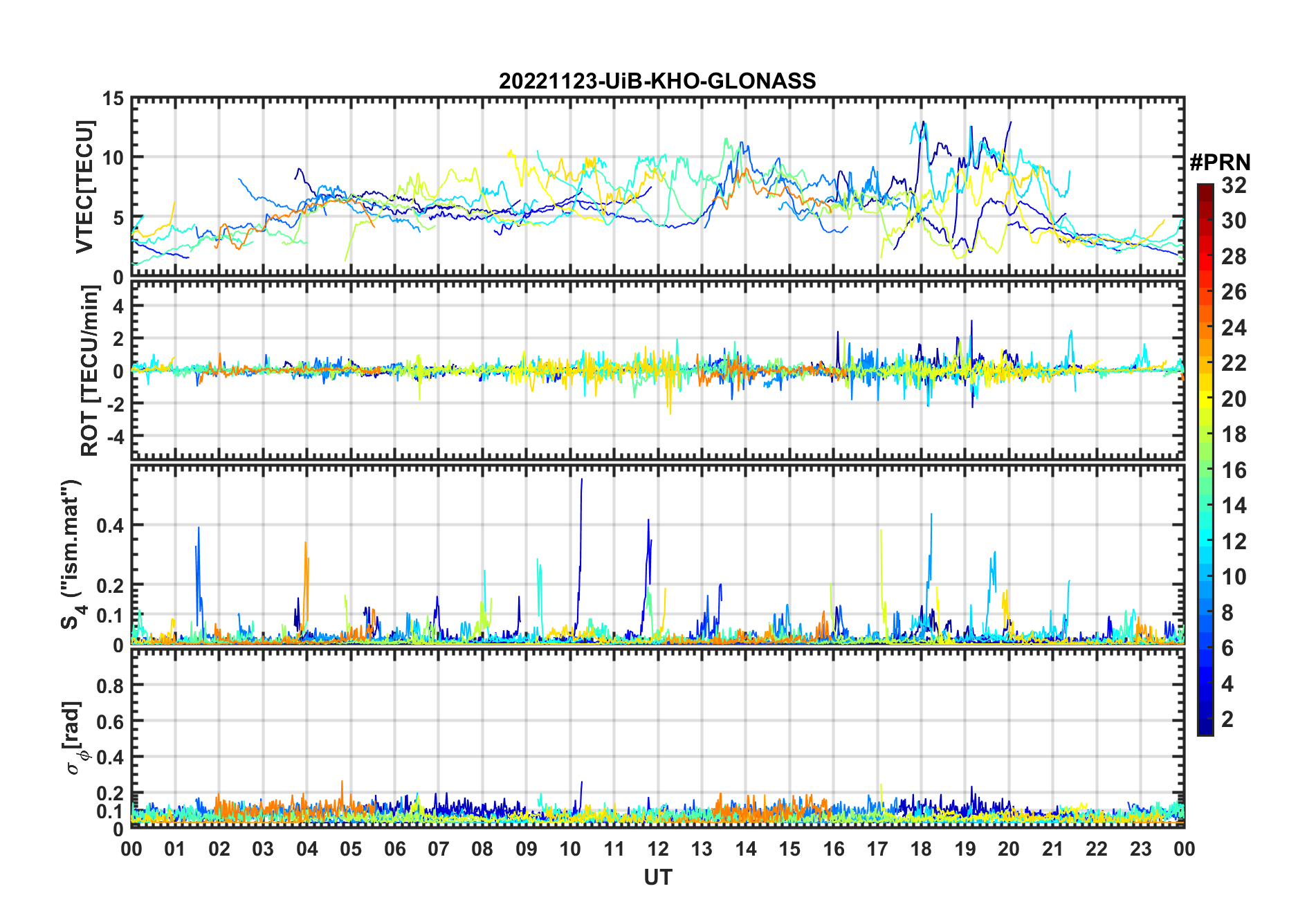The width and height of the screenshot is (1316, 920).
Task: Select the ROT [TECU/min] y-axis label
Action: click(89, 371)
